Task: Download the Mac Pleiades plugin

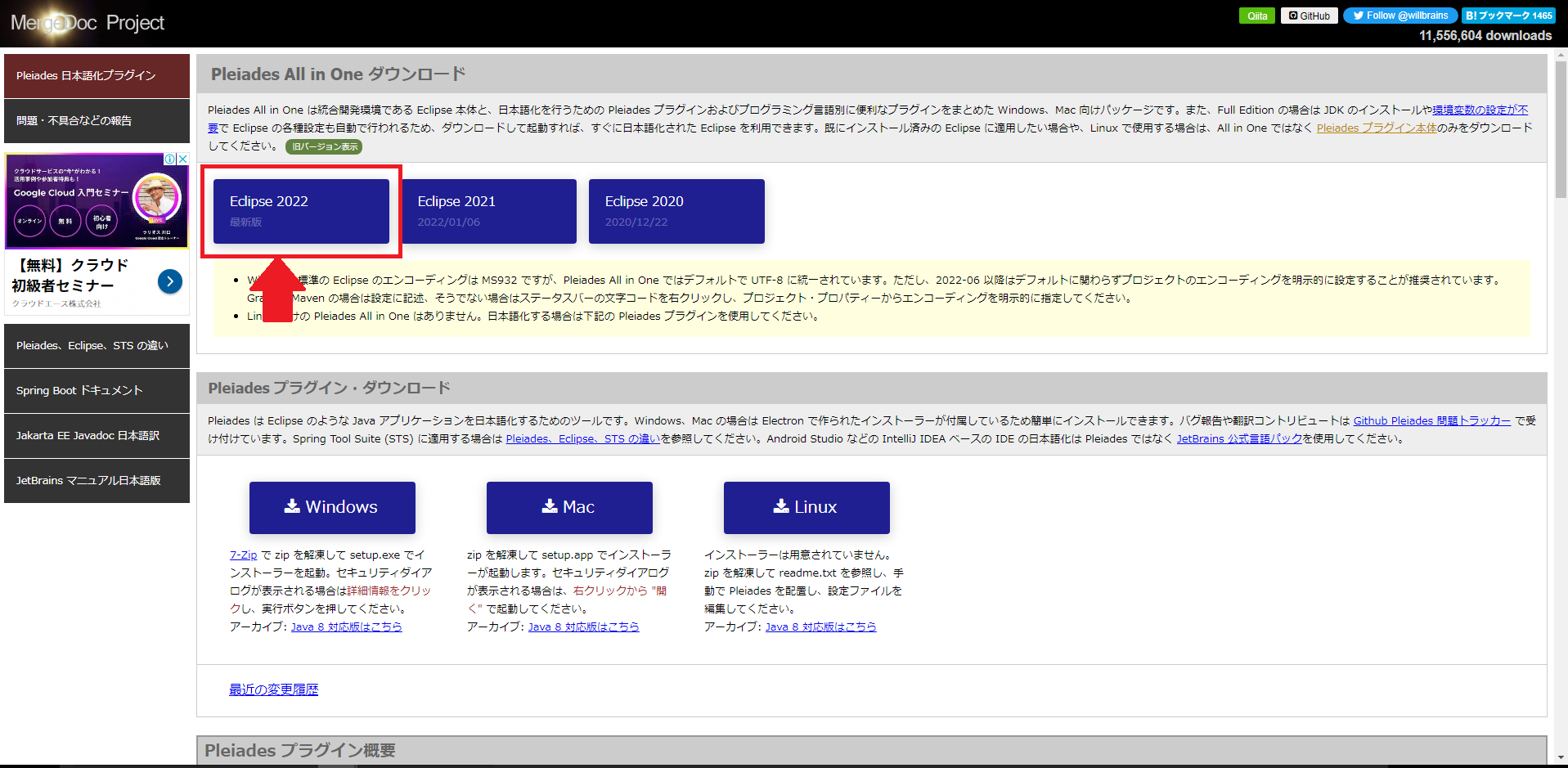Action: (569, 507)
